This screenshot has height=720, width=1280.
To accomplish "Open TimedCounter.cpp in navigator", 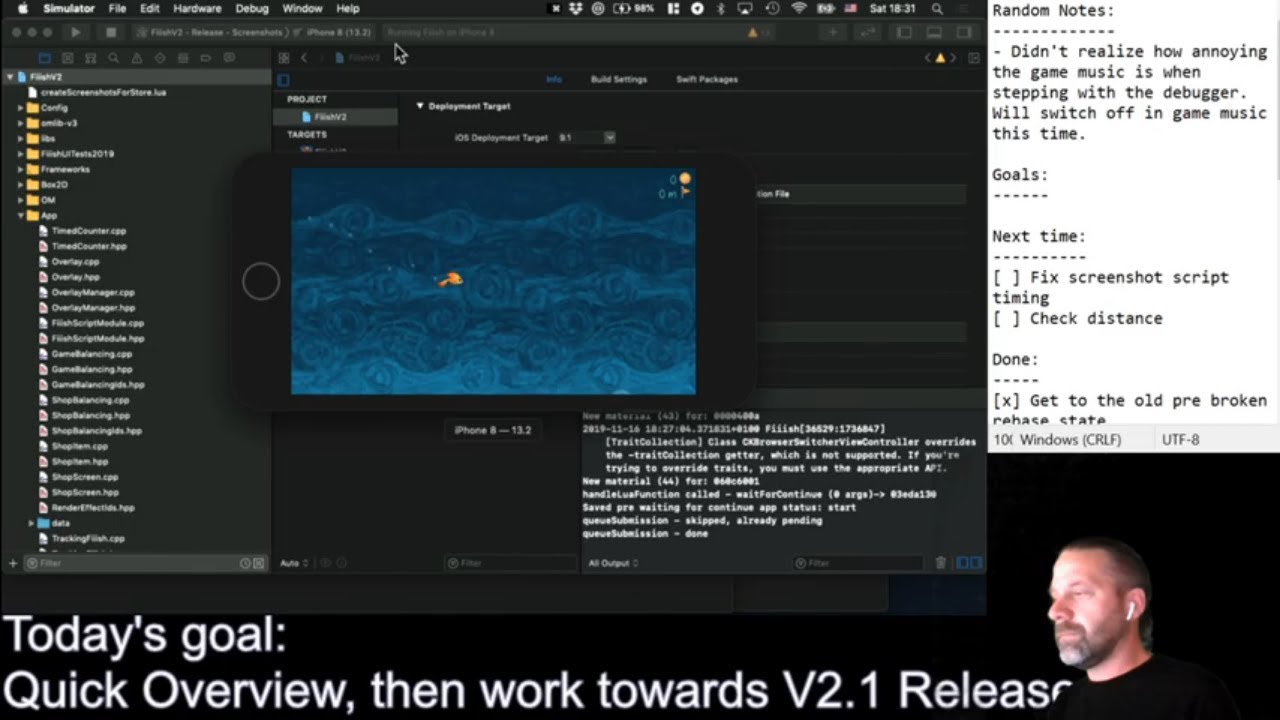I will tap(89, 231).
